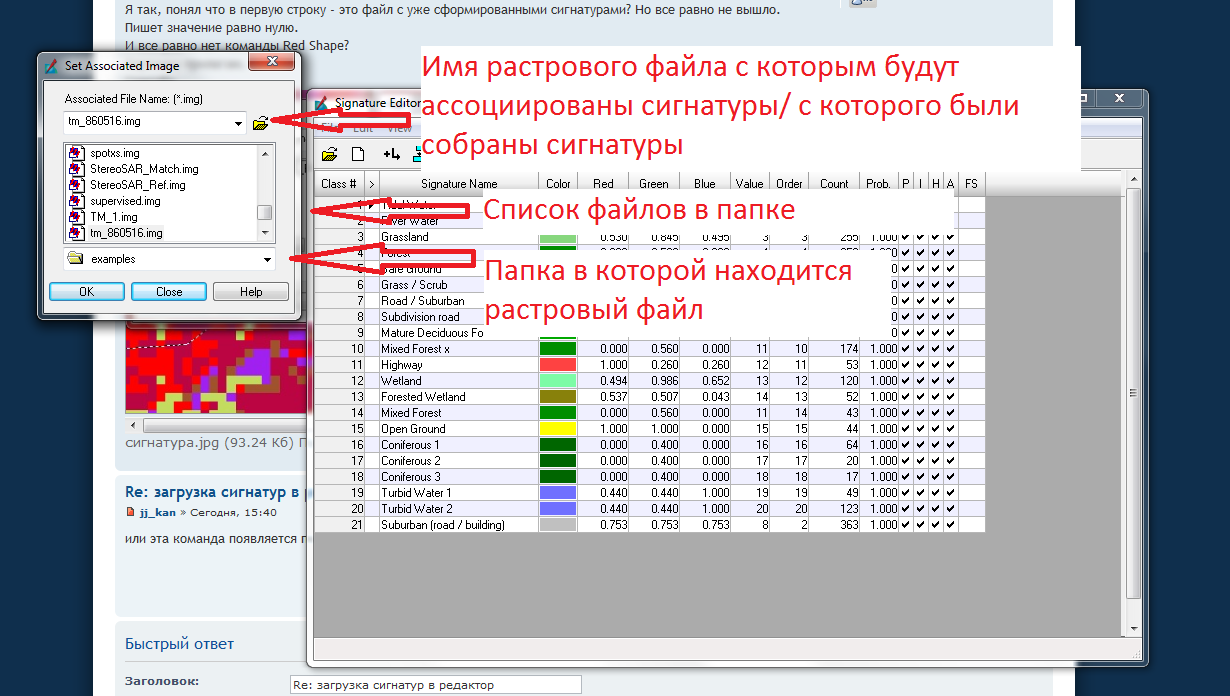The height and width of the screenshot is (696, 1230).
Task: Open file browser icon next to tm_860516.img field
Action: pos(261,123)
